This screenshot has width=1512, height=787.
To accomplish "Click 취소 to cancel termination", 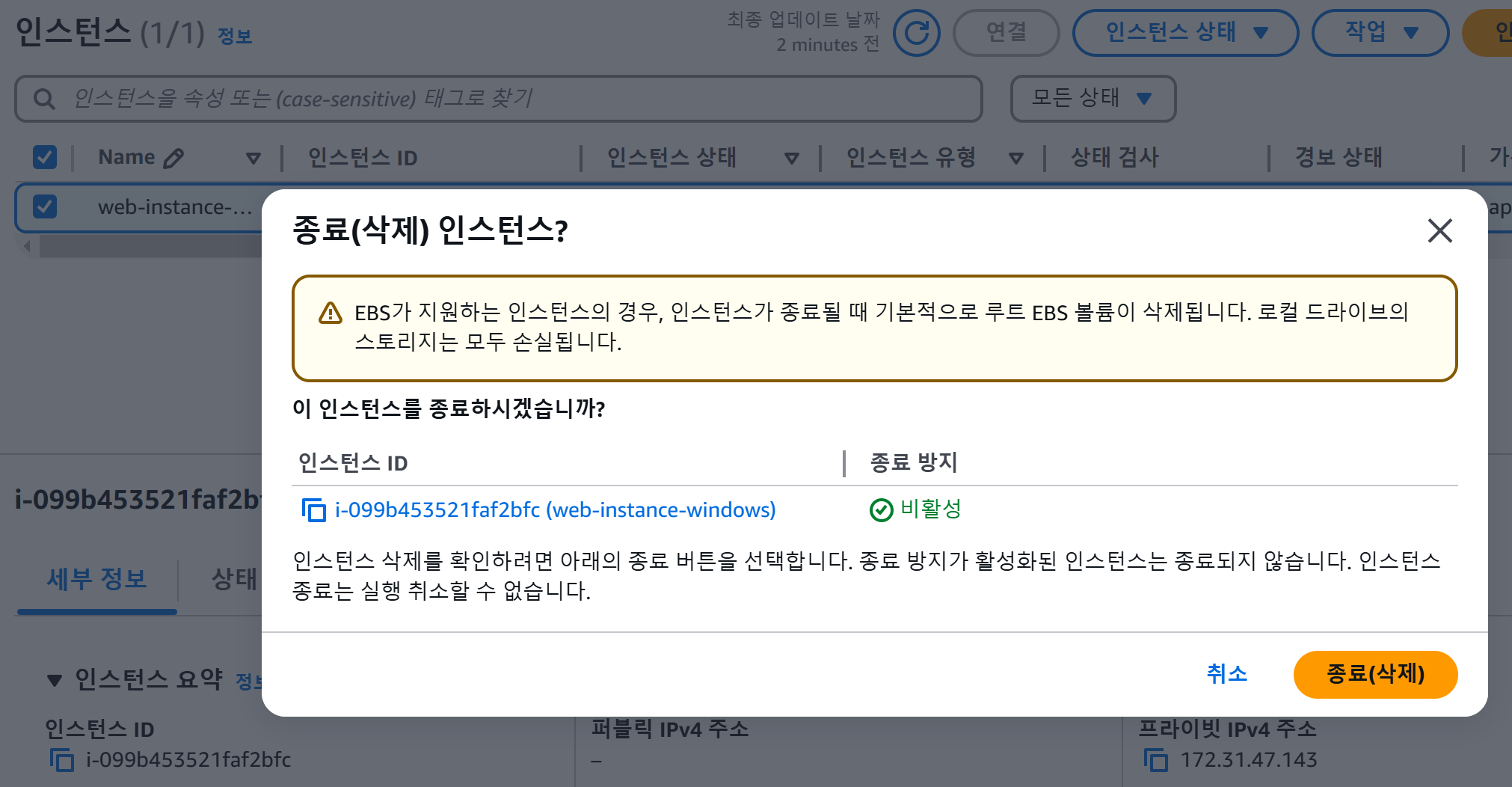I will 1227,674.
